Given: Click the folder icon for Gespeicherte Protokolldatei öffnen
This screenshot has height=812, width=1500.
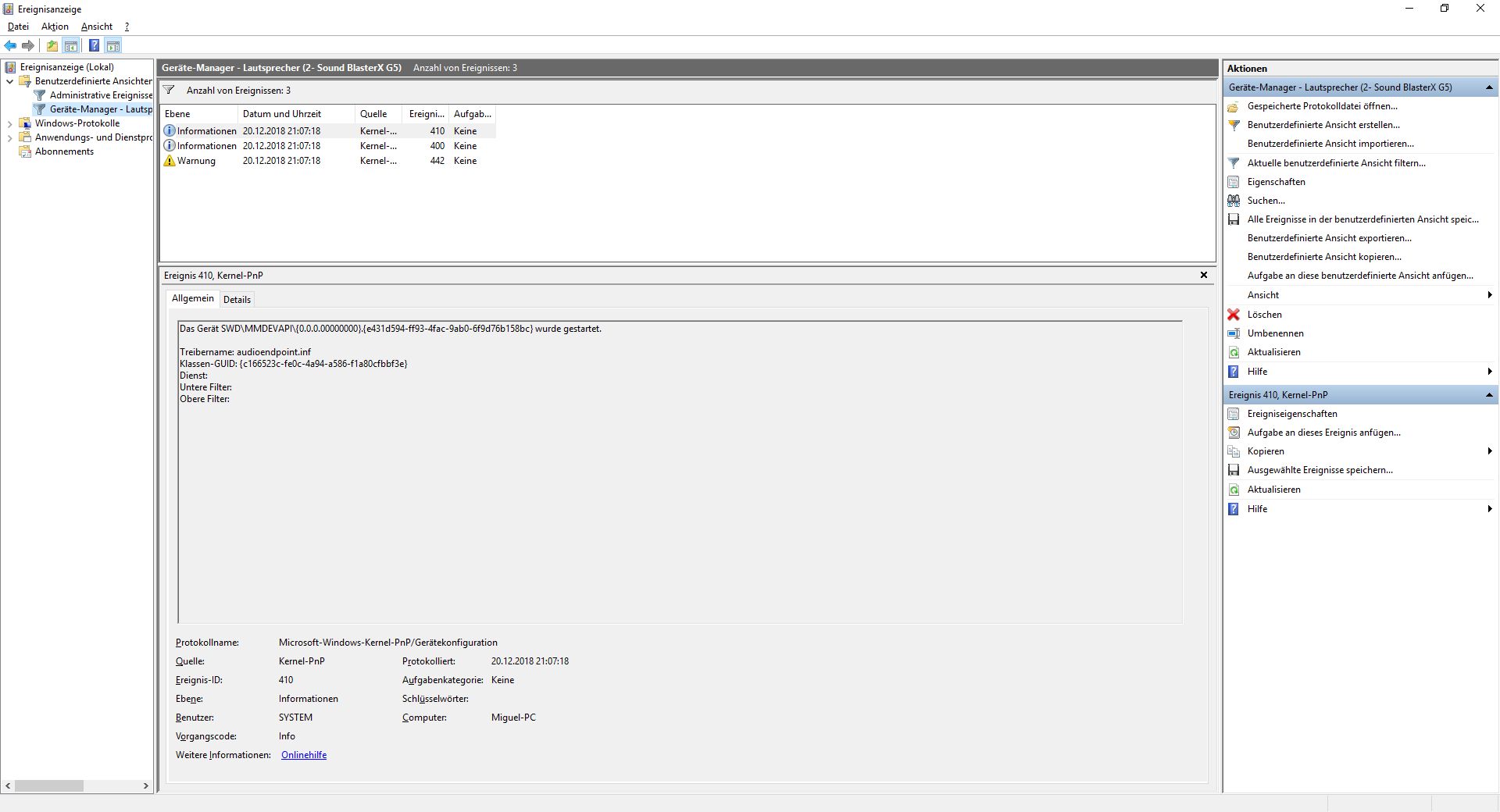Looking at the screenshot, I should [x=1234, y=106].
